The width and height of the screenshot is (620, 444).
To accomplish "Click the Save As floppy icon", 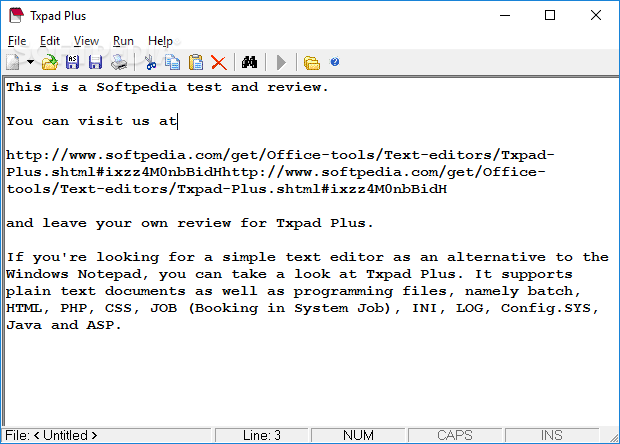I will point(72,62).
